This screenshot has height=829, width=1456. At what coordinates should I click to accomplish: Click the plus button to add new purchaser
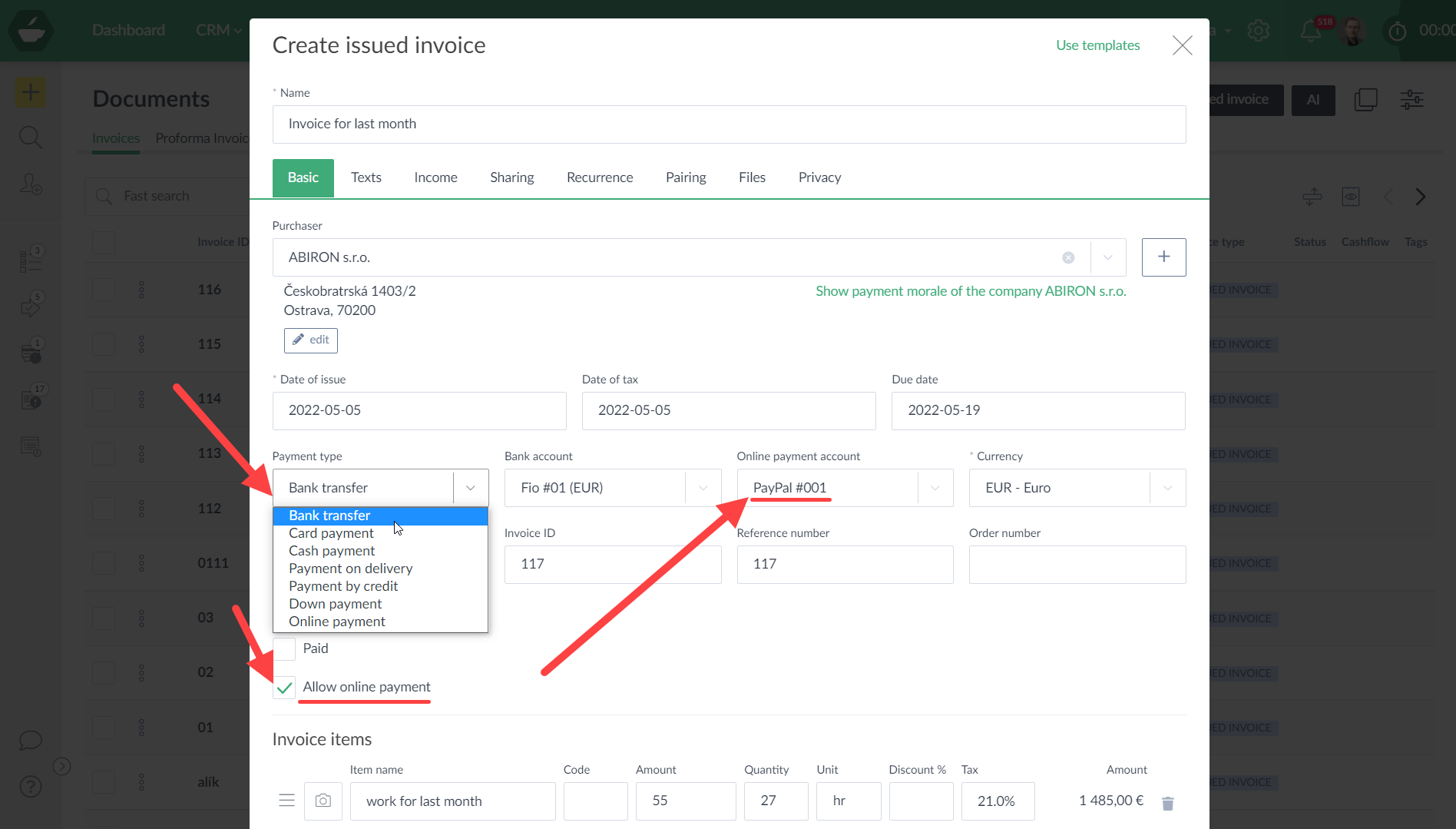point(1163,257)
